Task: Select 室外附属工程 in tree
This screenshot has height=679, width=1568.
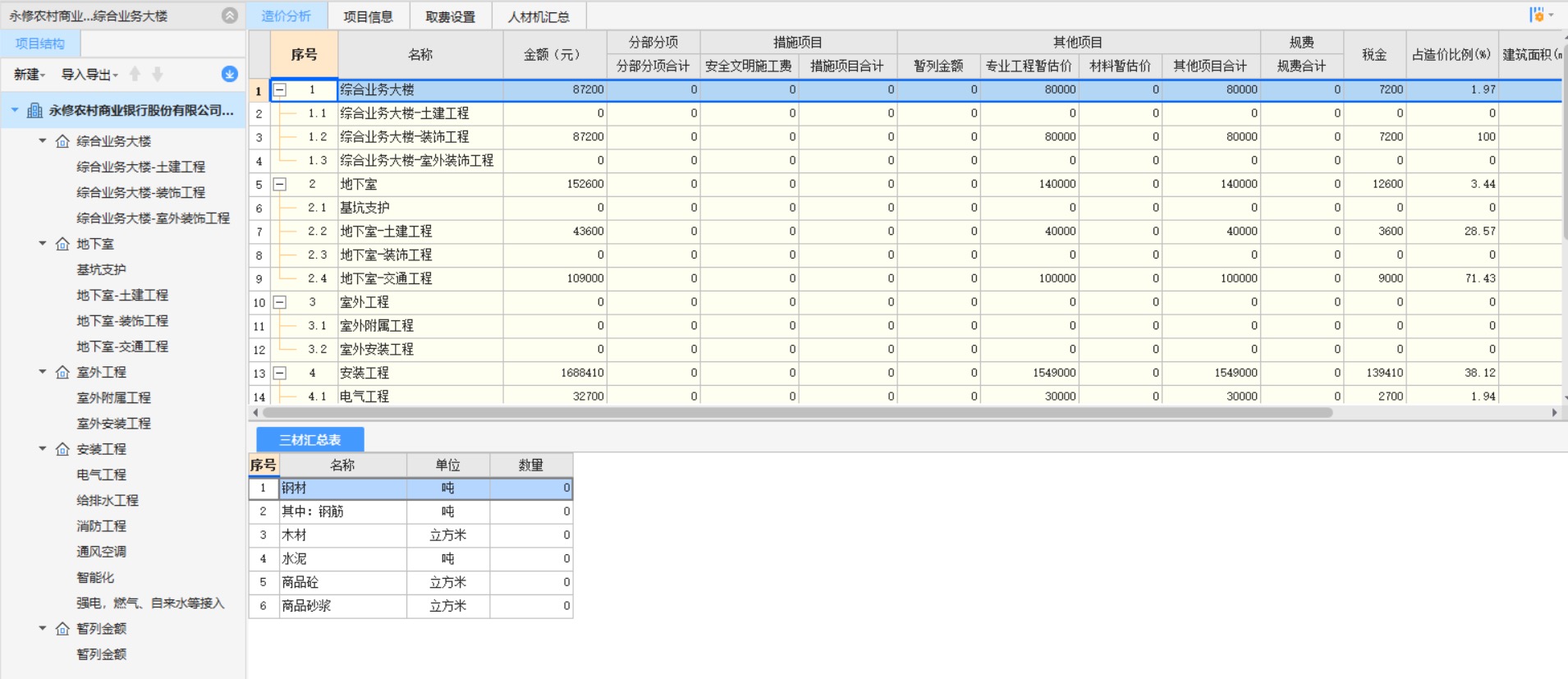Action: 114,397
